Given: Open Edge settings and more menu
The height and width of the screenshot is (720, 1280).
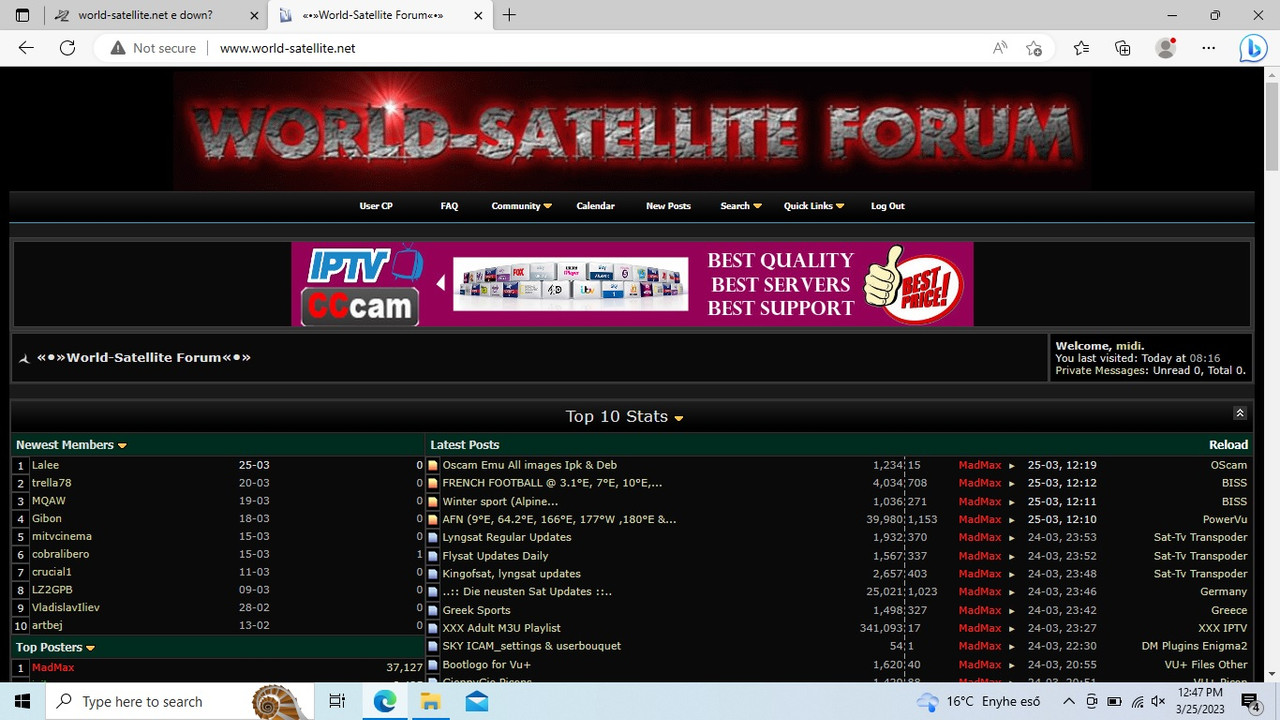Looking at the screenshot, I should click(1208, 48).
